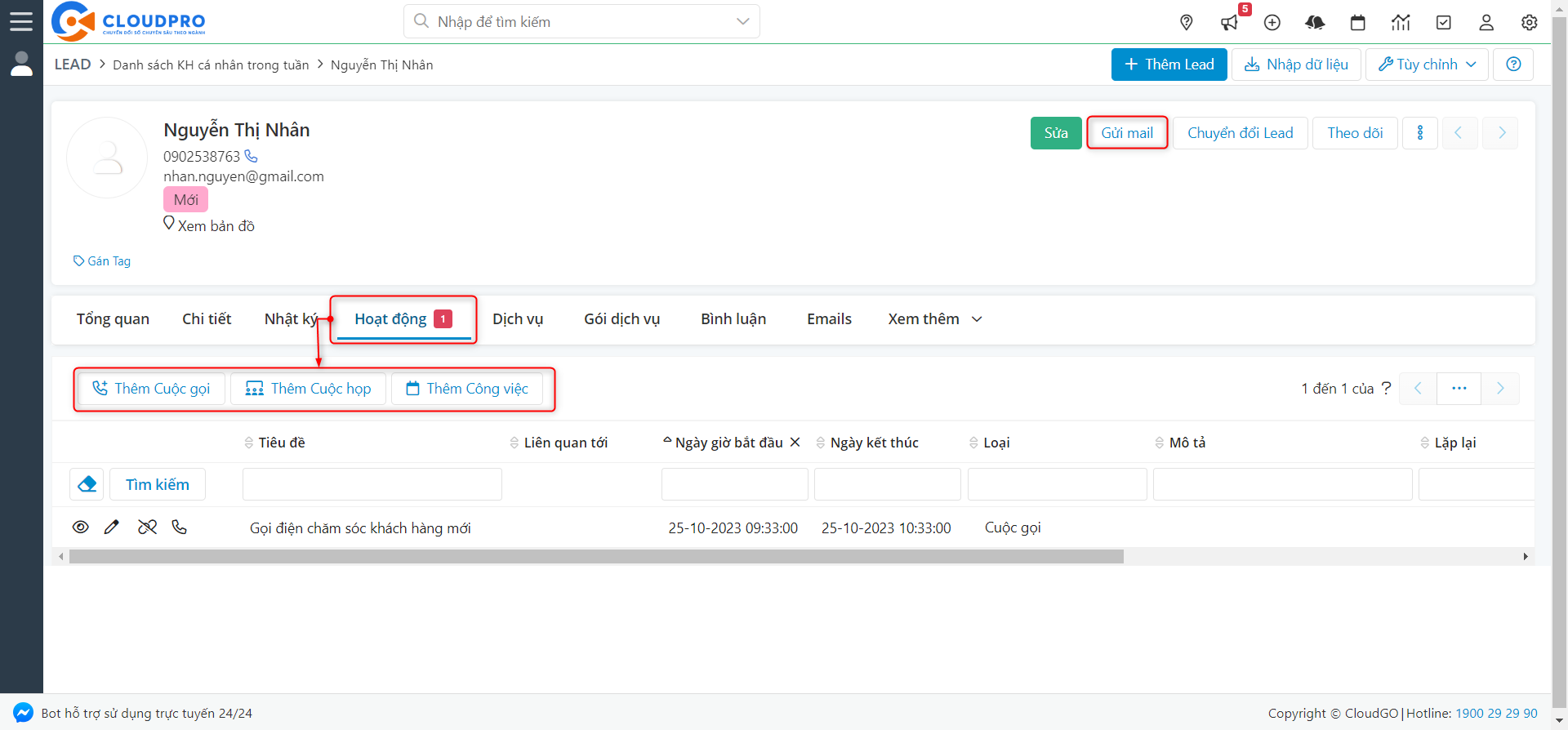Remove sort on Ngày giờ bắt đầu (X)
The width and height of the screenshot is (1568, 730).
click(795, 442)
